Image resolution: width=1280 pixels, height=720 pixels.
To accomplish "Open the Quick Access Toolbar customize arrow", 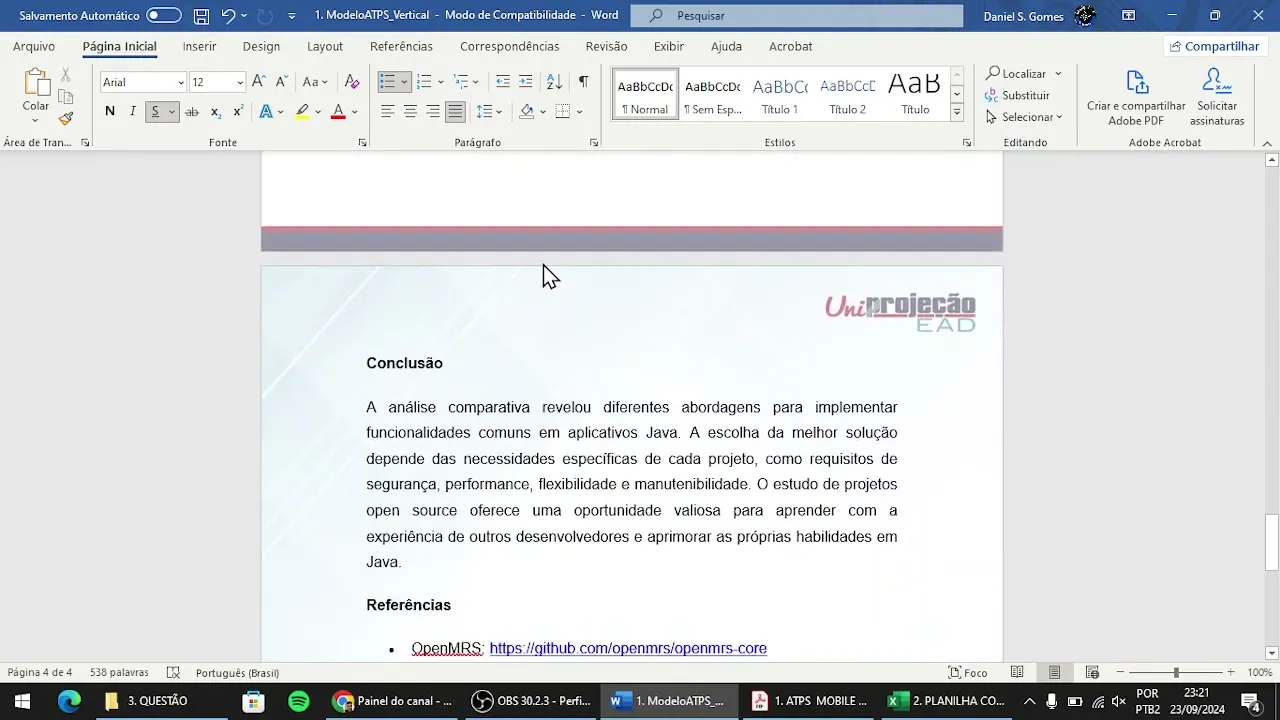I will (x=291, y=16).
